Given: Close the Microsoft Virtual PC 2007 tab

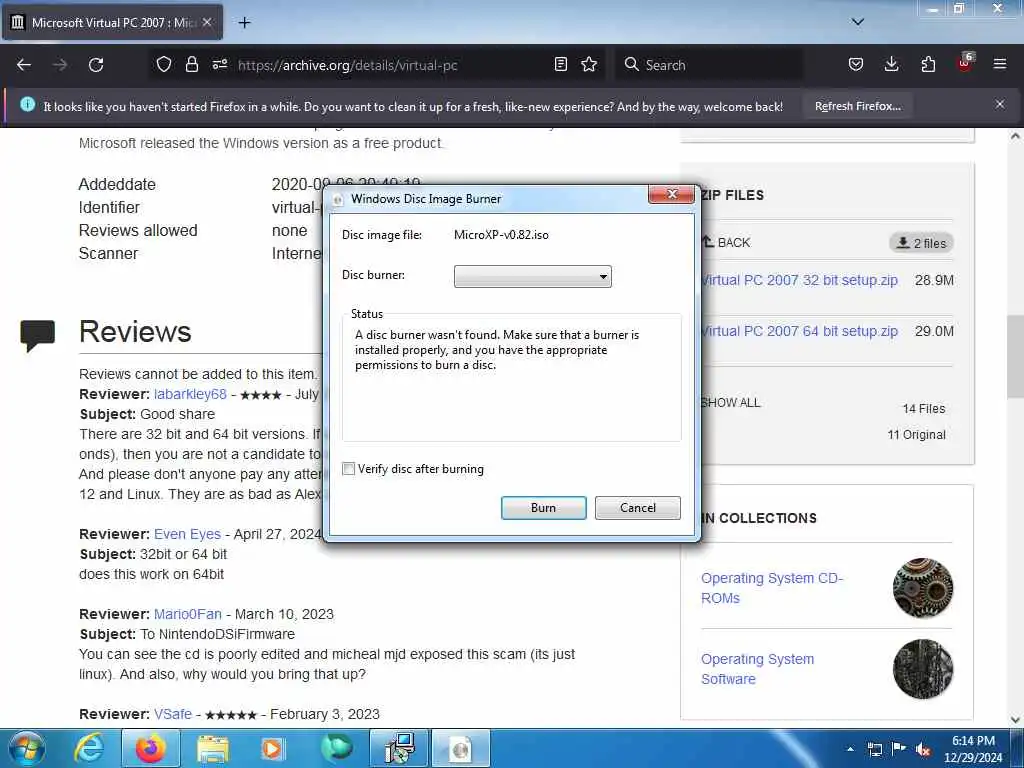Looking at the screenshot, I should (207, 22).
